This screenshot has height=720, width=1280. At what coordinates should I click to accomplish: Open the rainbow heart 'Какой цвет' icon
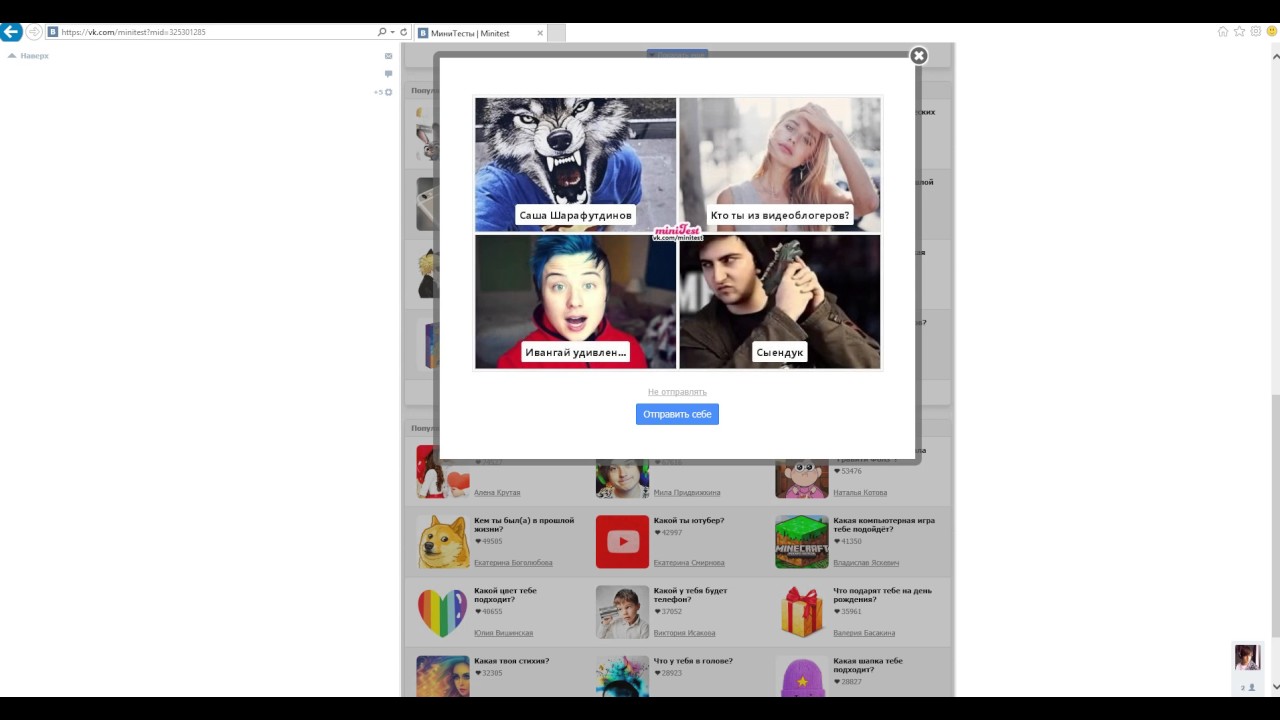click(443, 612)
